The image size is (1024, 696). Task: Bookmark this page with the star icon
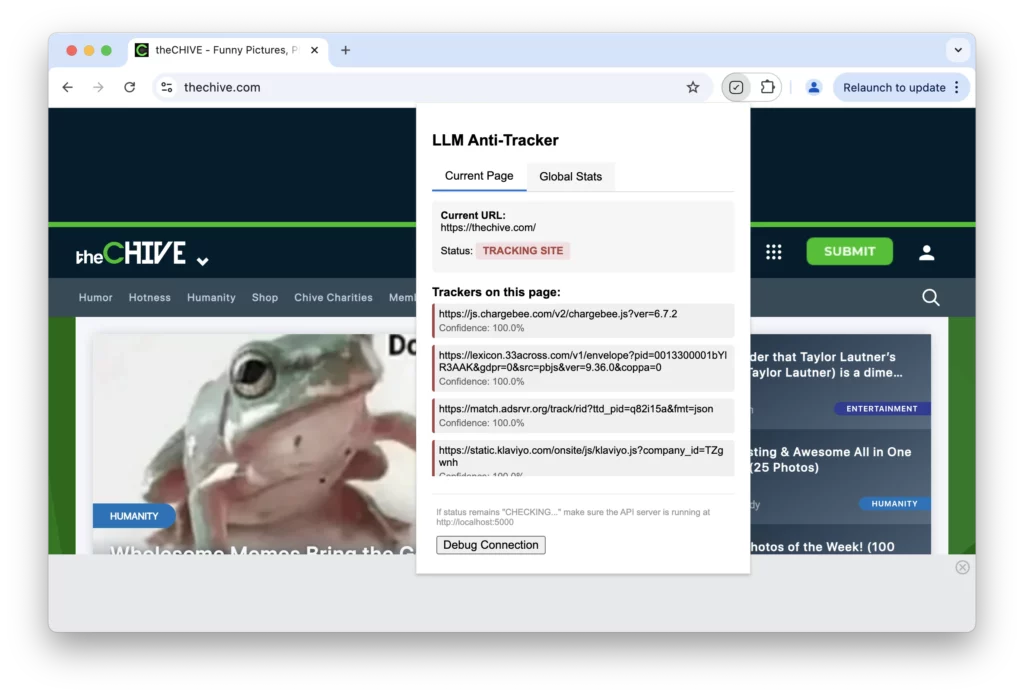693,87
